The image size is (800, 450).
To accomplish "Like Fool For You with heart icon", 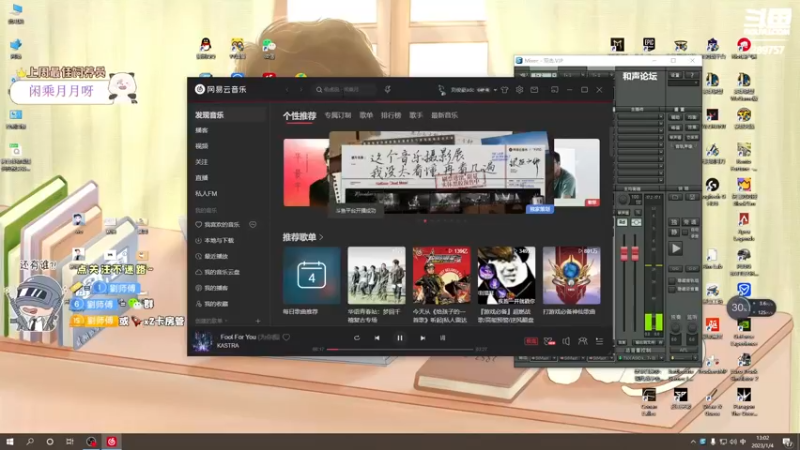I will tap(286, 337).
